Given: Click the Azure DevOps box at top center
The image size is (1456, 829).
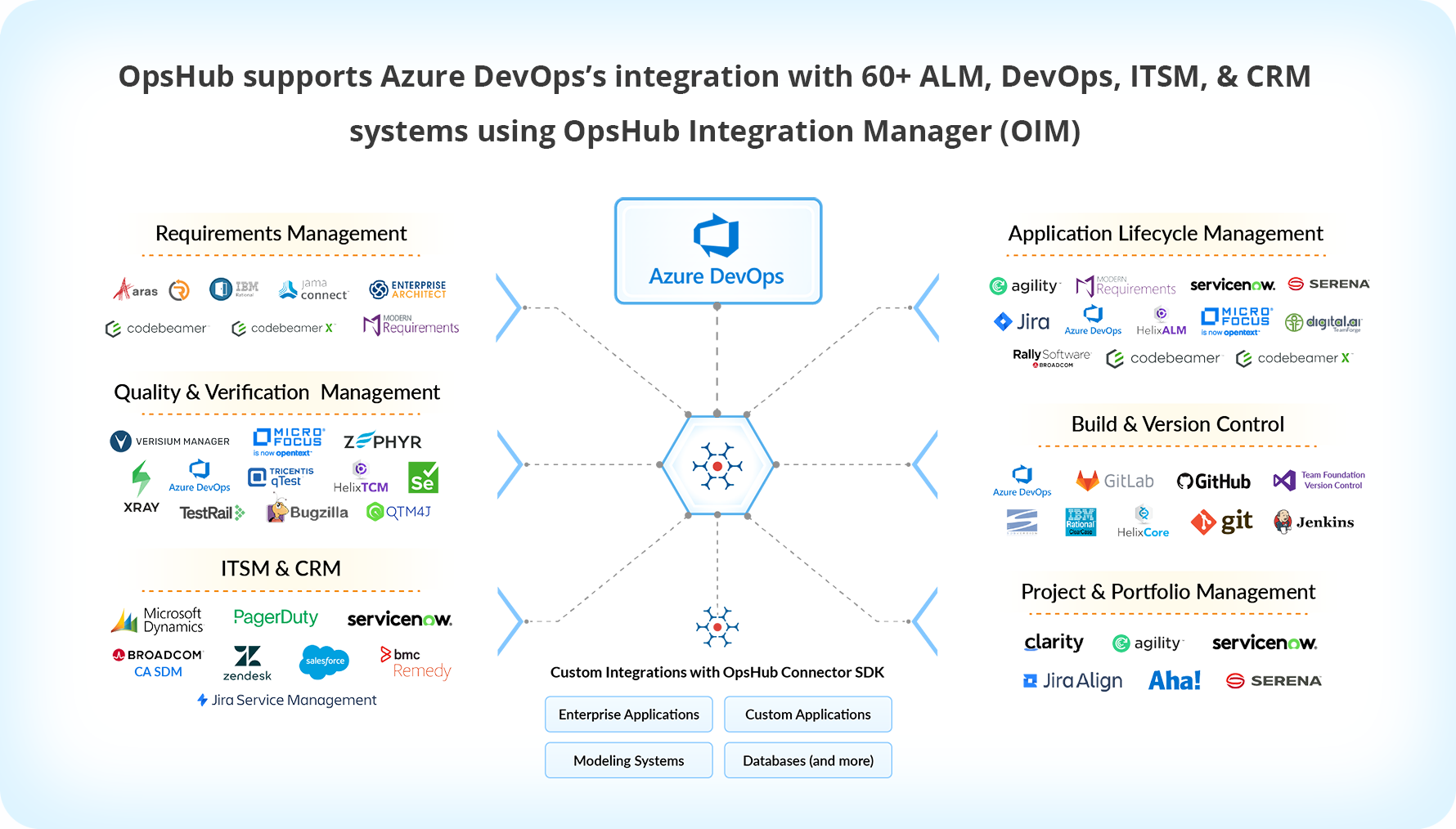Looking at the screenshot, I should point(717,250).
